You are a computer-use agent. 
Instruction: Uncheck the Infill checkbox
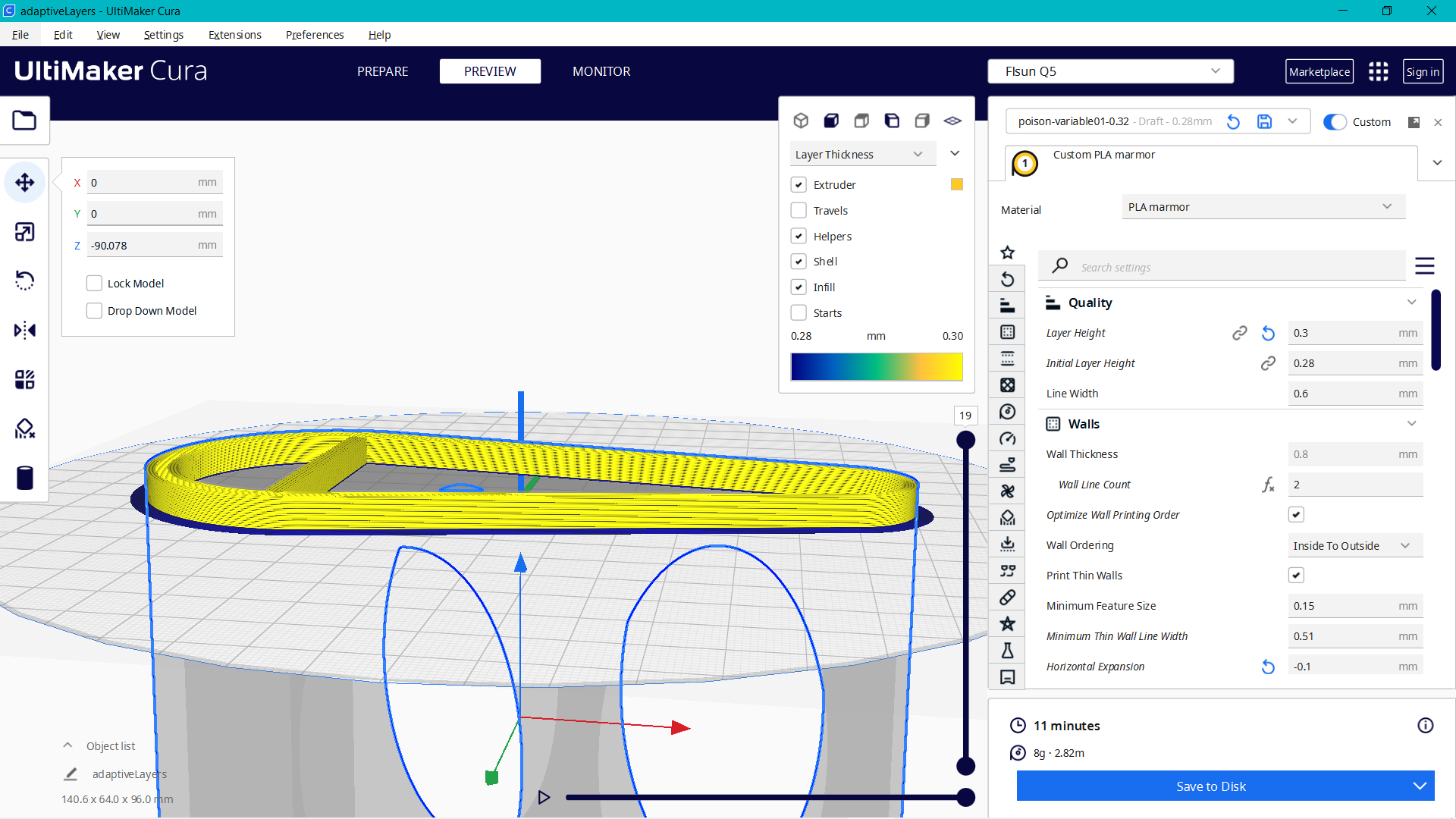[x=799, y=287]
